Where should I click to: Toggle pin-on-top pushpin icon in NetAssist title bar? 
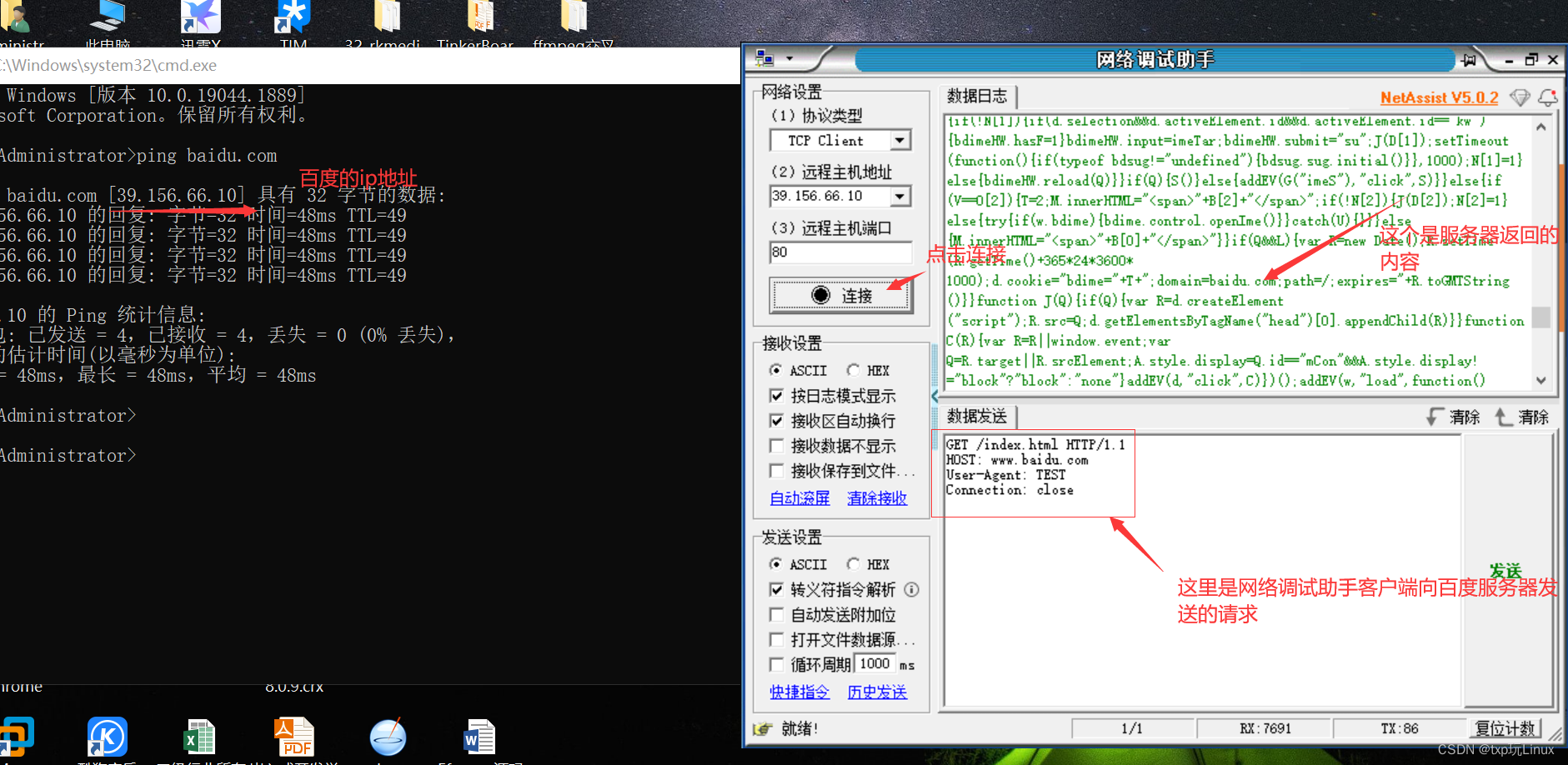point(1469,60)
